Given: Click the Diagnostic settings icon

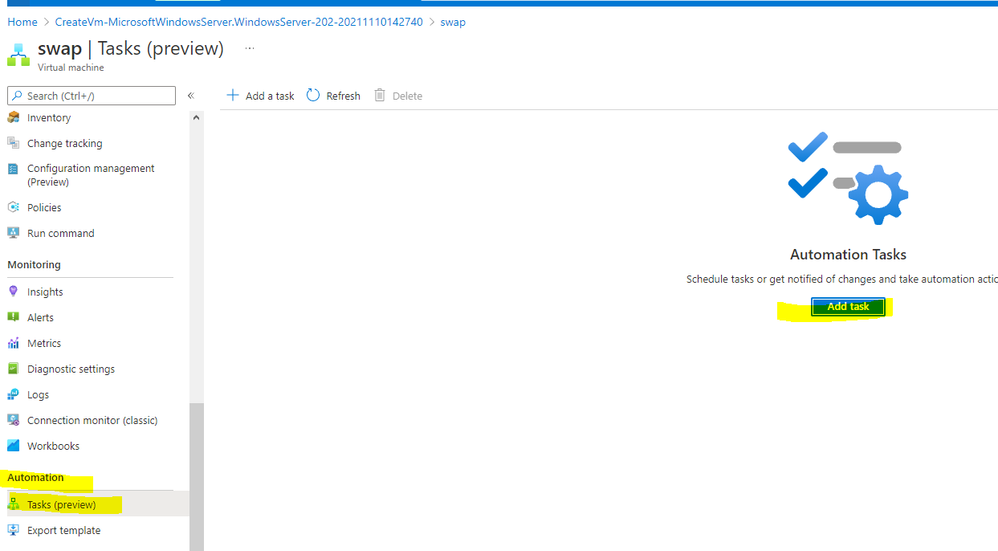Looking at the screenshot, I should pyautogui.click(x=13, y=368).
